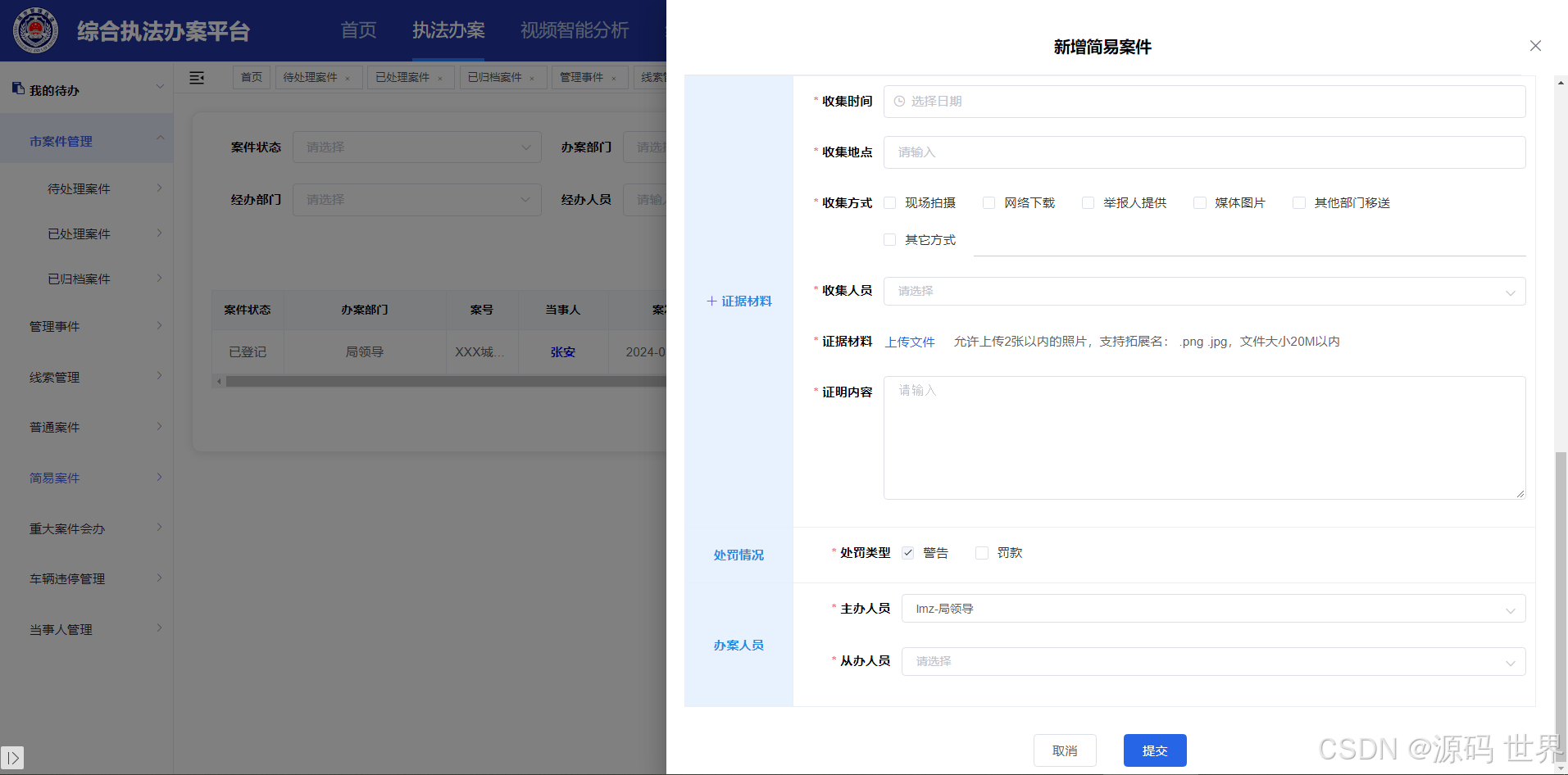Jump to the 处罚情况 section
Image resolution: width=1568 pixels, height=775 pixels.
[x=739, y=555]
